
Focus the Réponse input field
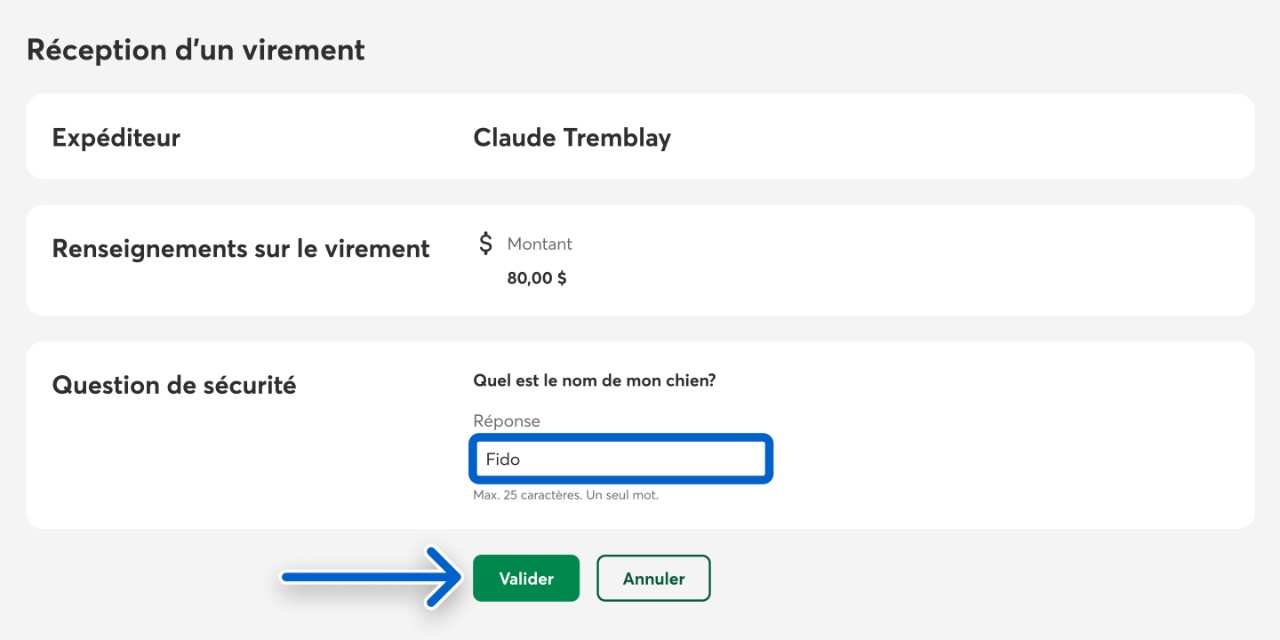(x=640, y=459)
